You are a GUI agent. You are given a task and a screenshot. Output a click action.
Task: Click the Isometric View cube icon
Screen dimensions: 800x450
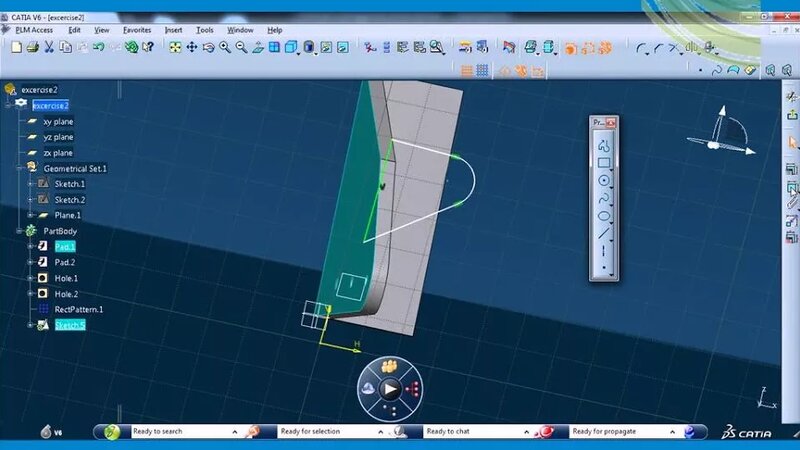(x=290, y=47)
